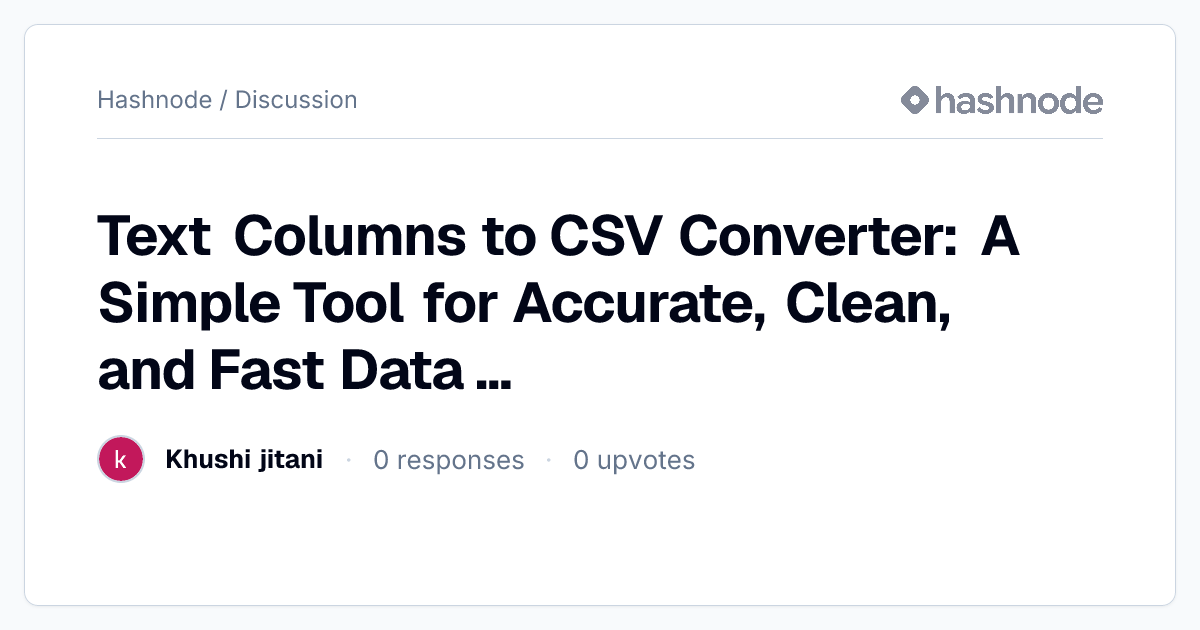Open the 'Hashnode' breadcrumb link
The height and width of the screenshot is (630, 1200).
(x=154, y=100)
